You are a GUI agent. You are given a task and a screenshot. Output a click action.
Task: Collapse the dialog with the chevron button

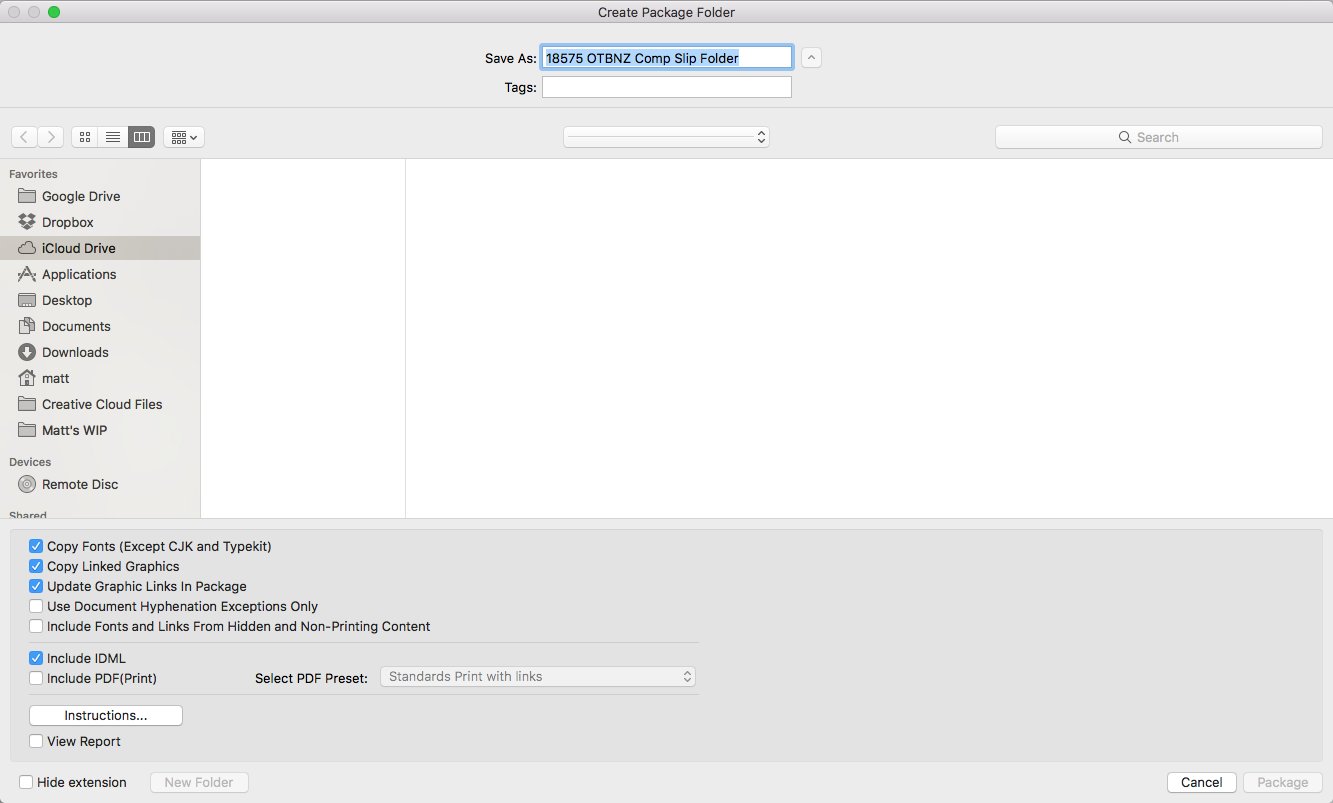click(x=812, y=58)
